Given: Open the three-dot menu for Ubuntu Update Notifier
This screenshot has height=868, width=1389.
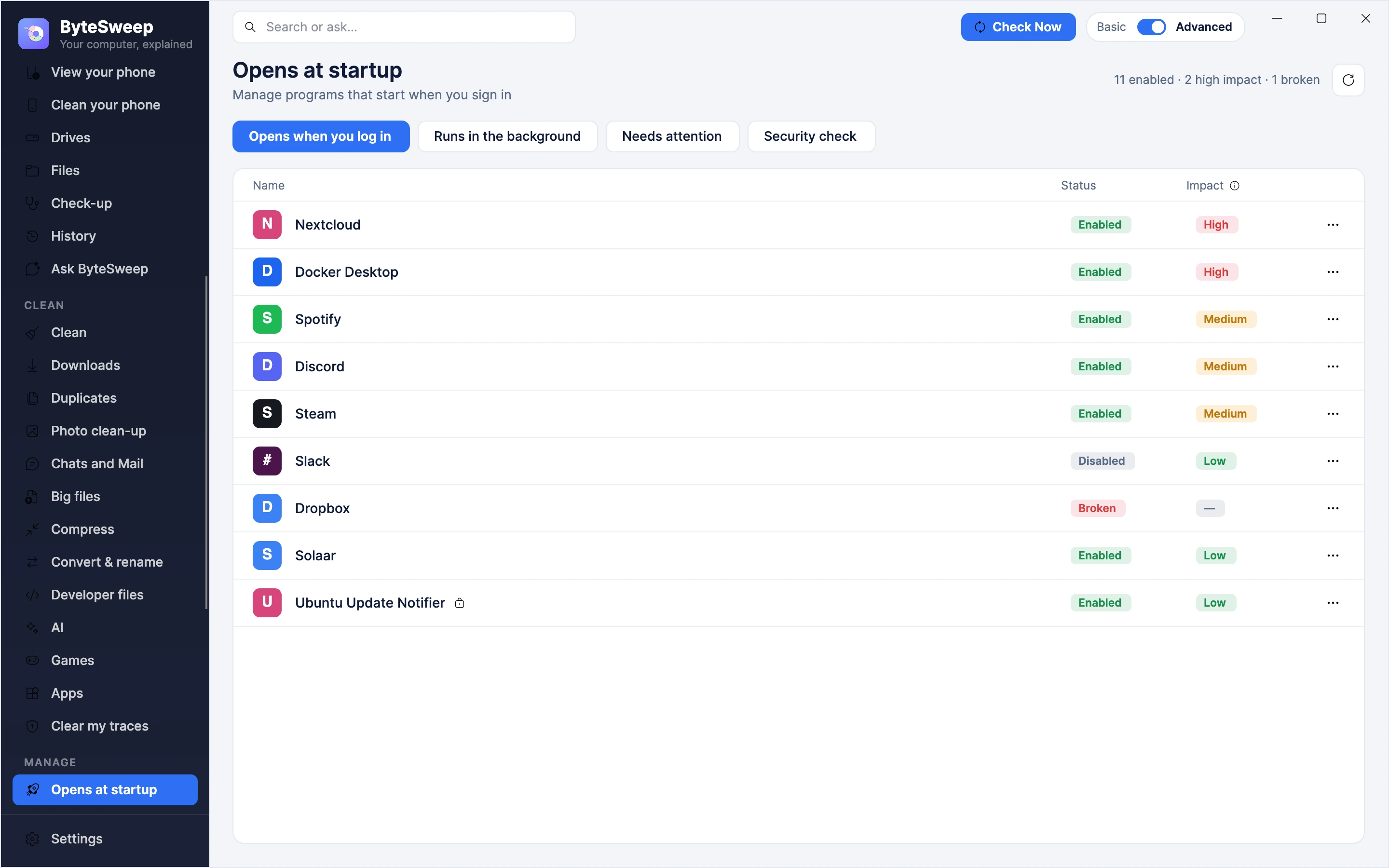Looking at the screenshot, I should [x=1332, y=603].
